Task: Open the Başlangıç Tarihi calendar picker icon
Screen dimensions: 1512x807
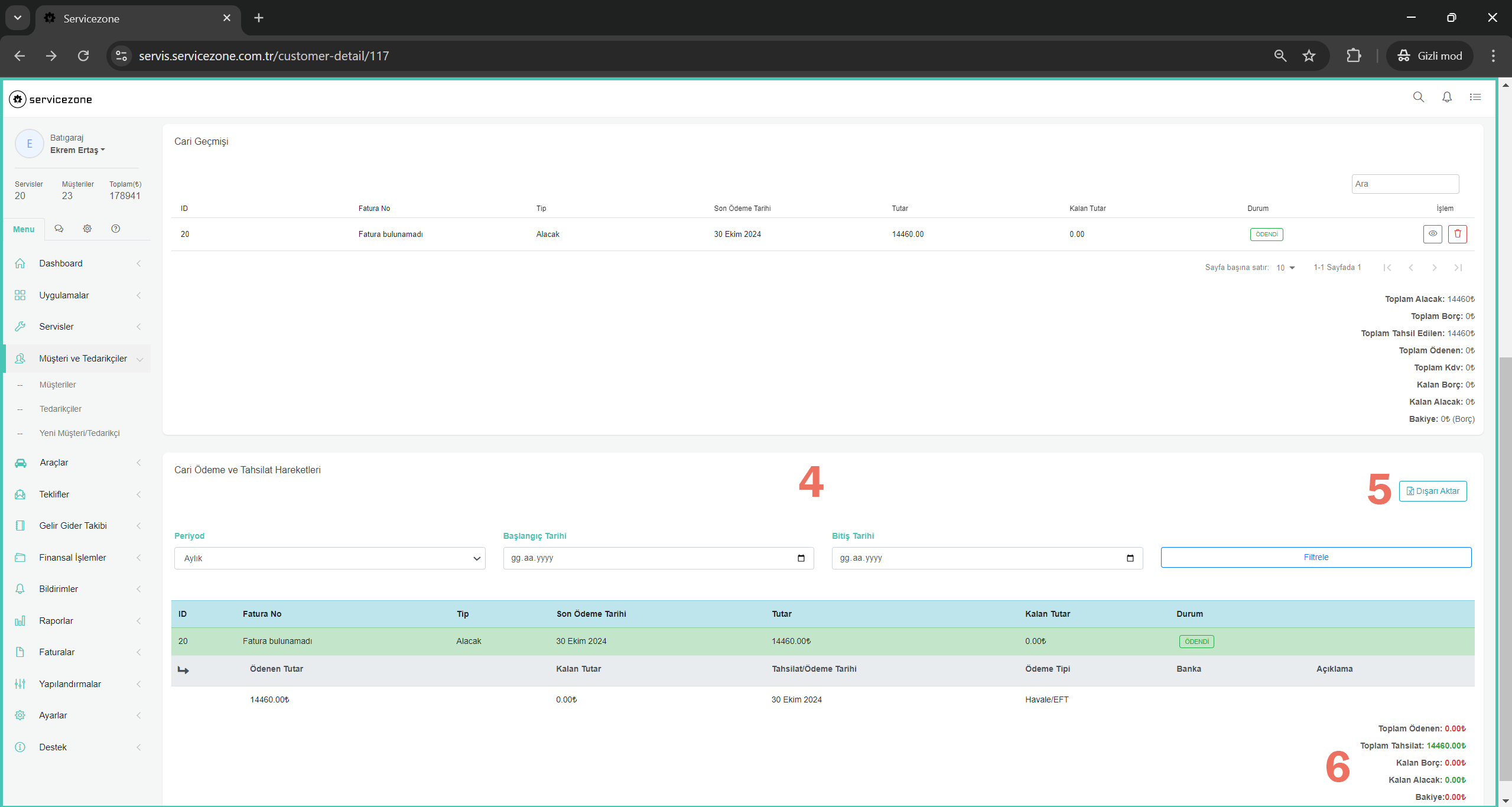Action: (801, 558)
